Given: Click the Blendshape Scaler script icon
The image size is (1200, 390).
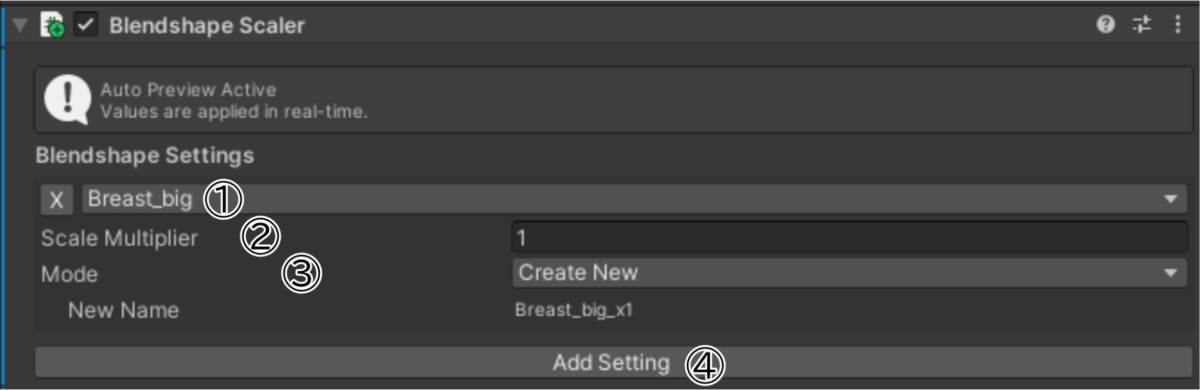Looking at the screenshot, I should (52, 26).
